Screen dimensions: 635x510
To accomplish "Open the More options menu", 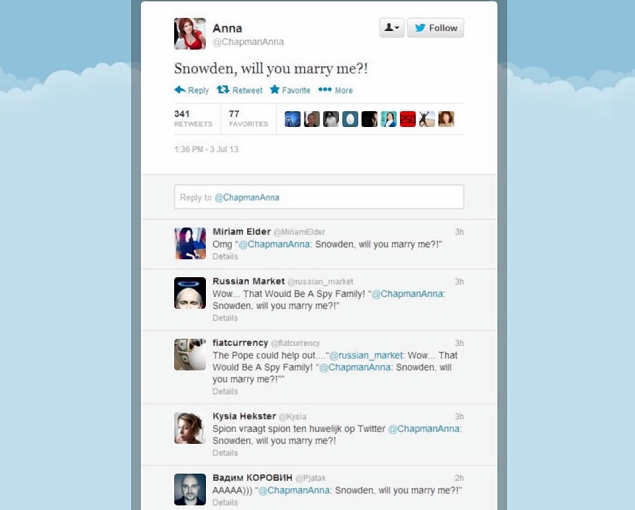I will click(x=335, y=90).
